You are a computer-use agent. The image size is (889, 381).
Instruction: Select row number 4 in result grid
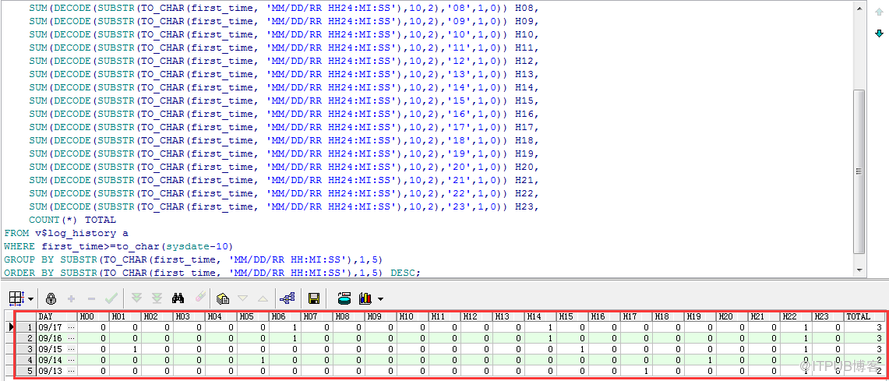(26, 359)
